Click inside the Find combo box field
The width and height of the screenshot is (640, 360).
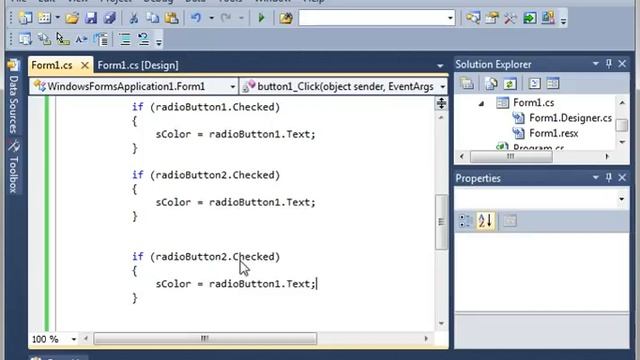tap(372, 18)
